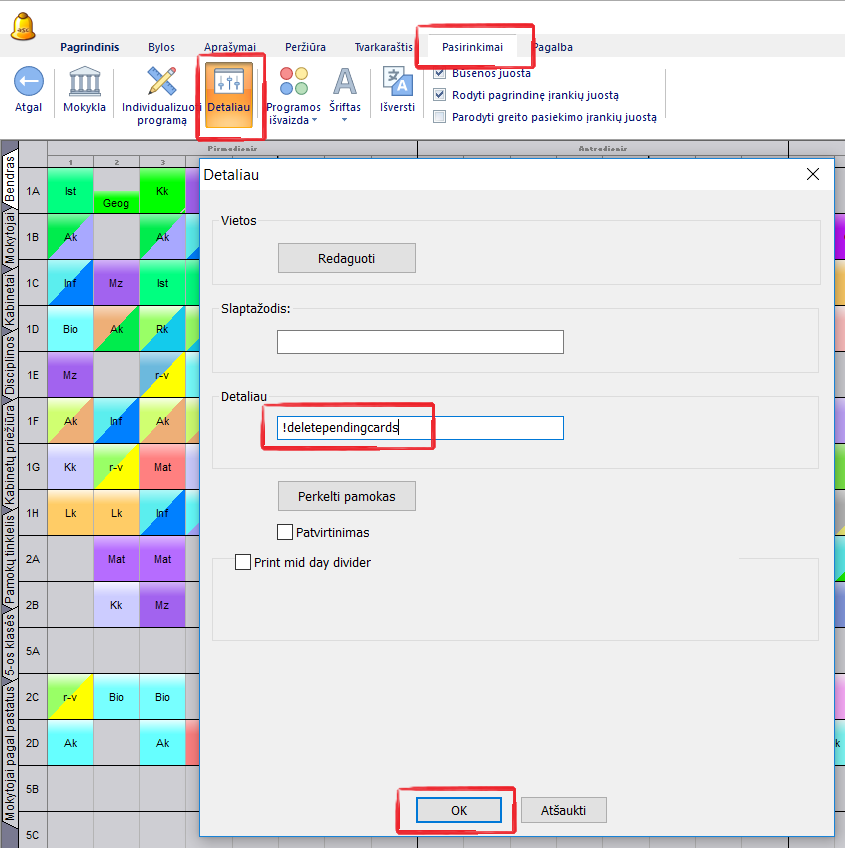Click the Atgal back arrow icon
This screenshot has width=845, height=848.
[28, 84]
